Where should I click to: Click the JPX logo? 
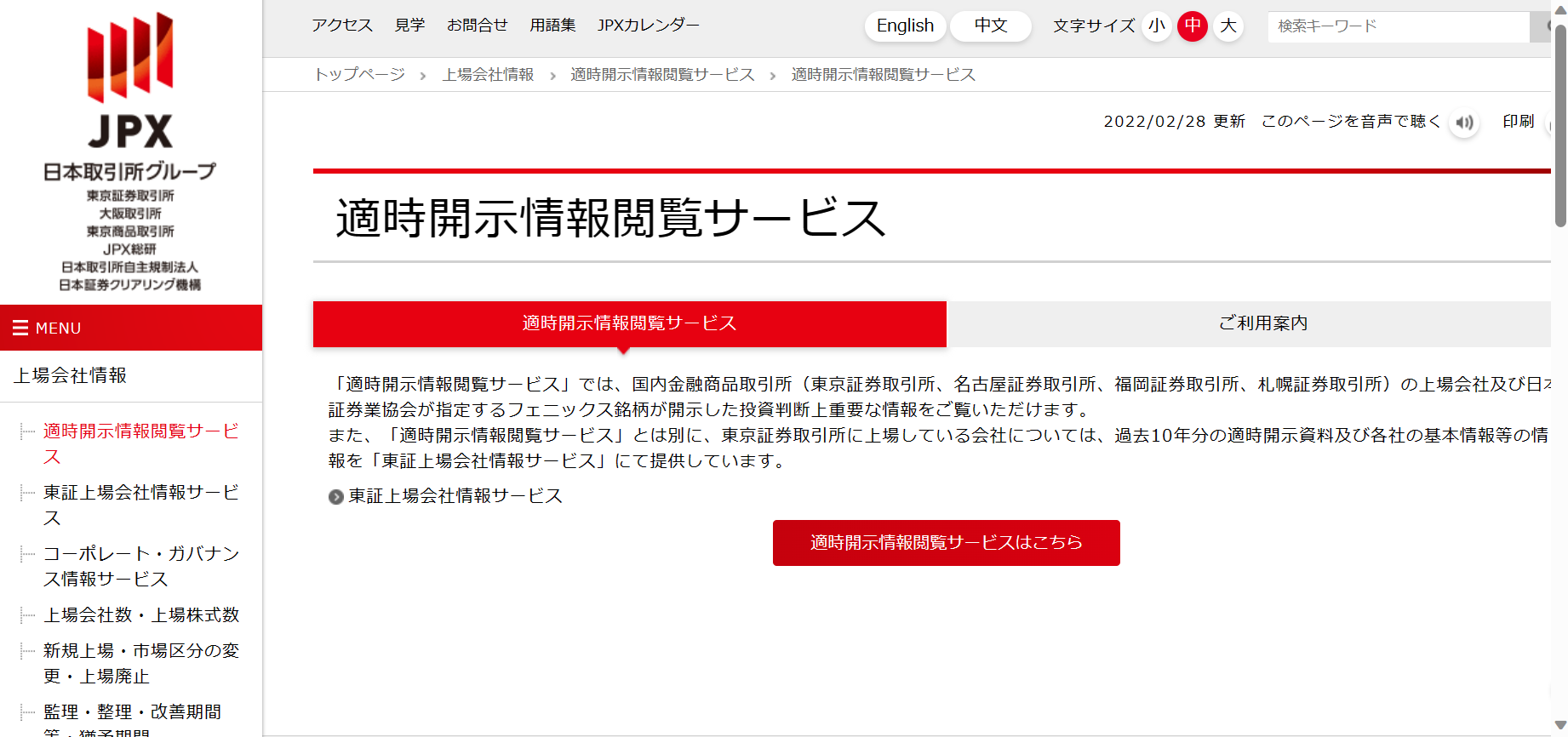130,151
